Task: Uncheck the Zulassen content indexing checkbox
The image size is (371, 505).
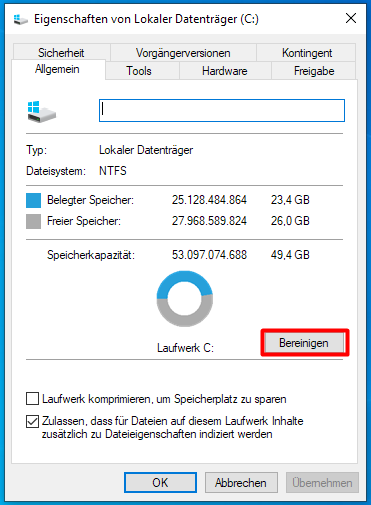Action: [32, 421]
